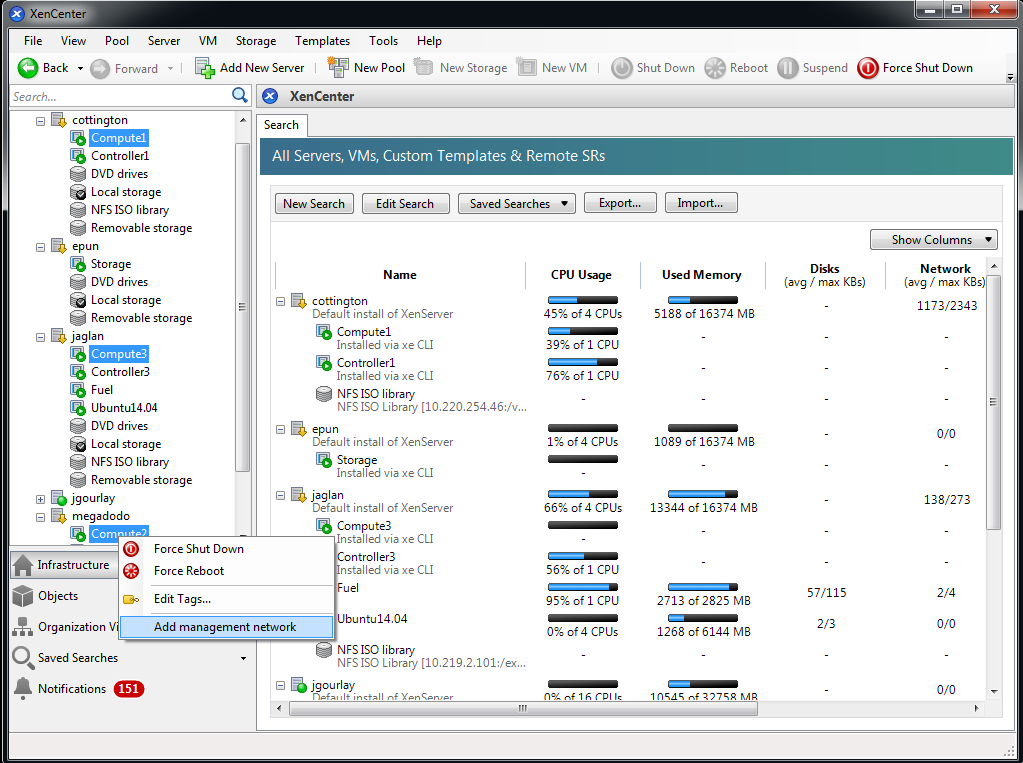Collapse cottington row in search results

pos(281,302)
